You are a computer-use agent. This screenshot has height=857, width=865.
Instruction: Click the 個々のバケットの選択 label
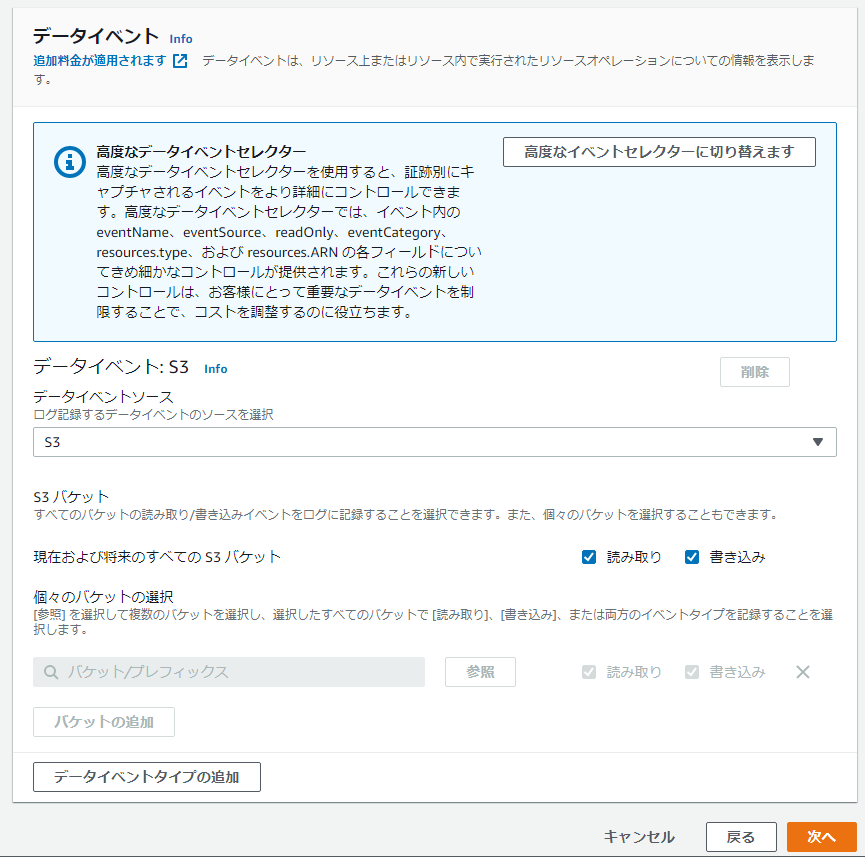tap(103, 597)
